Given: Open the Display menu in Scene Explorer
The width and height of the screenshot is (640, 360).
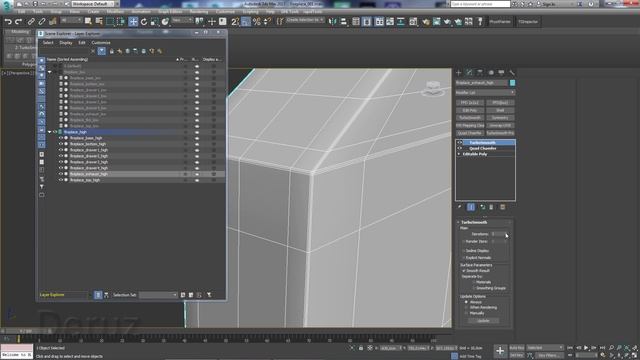Looking at the screenshot, I should 66,42.
